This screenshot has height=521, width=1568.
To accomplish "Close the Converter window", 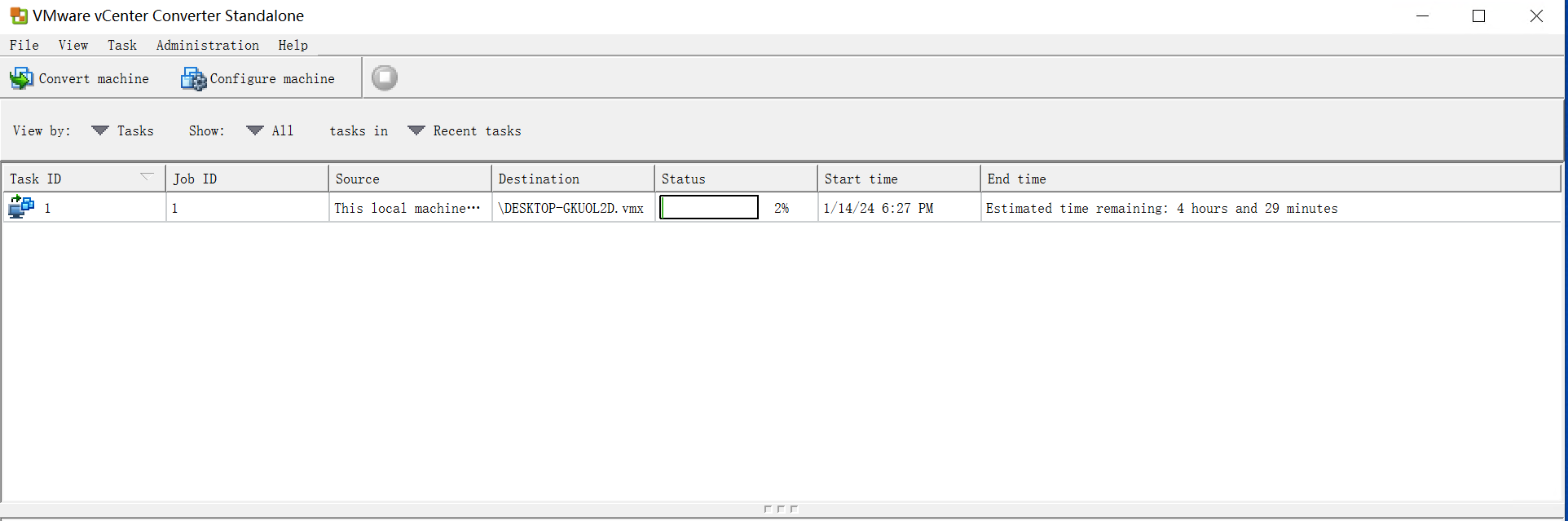I will pyautogui.click(x=1536, y=15).
